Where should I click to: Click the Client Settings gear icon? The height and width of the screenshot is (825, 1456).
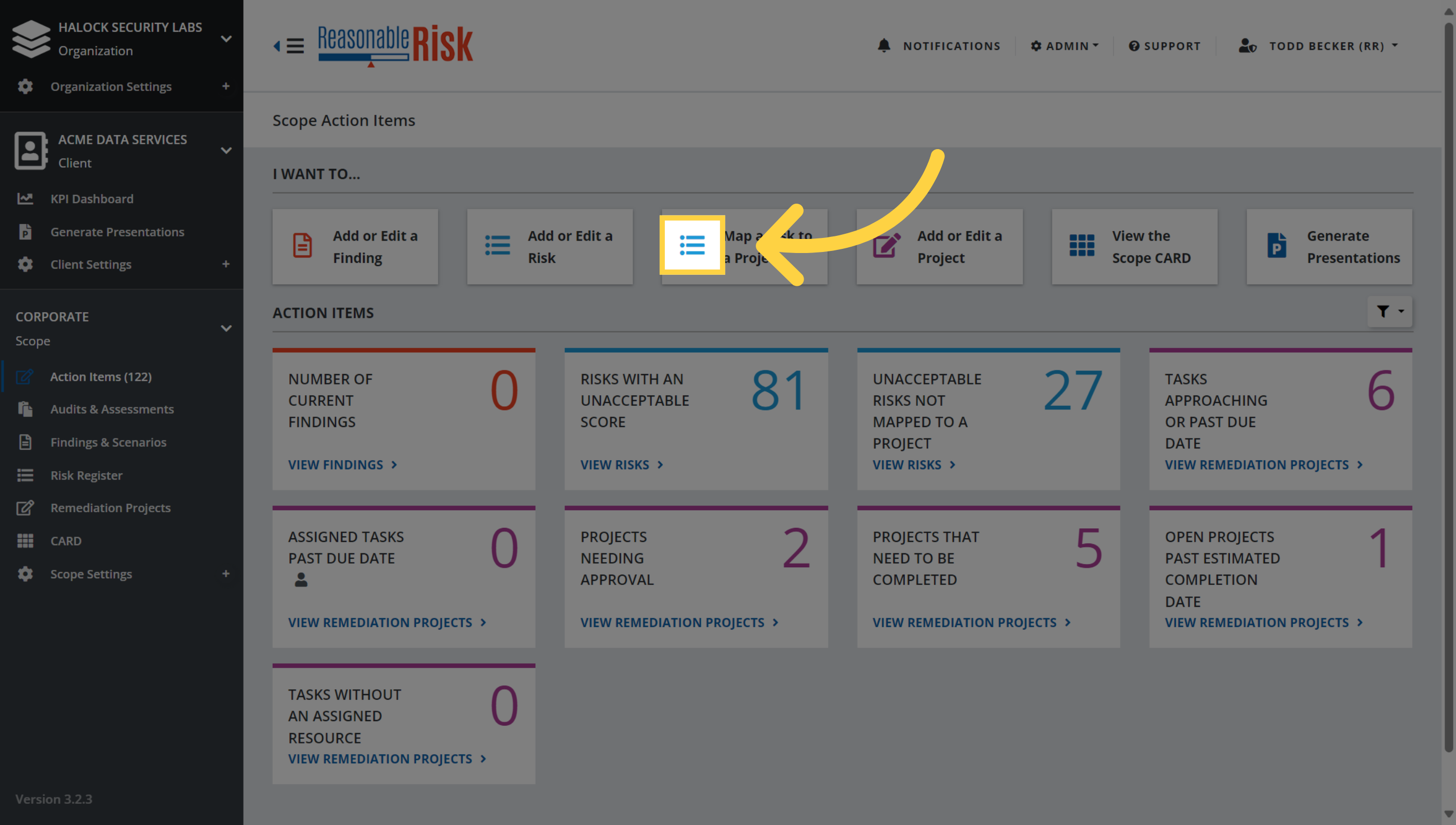[x=25, y=264]
